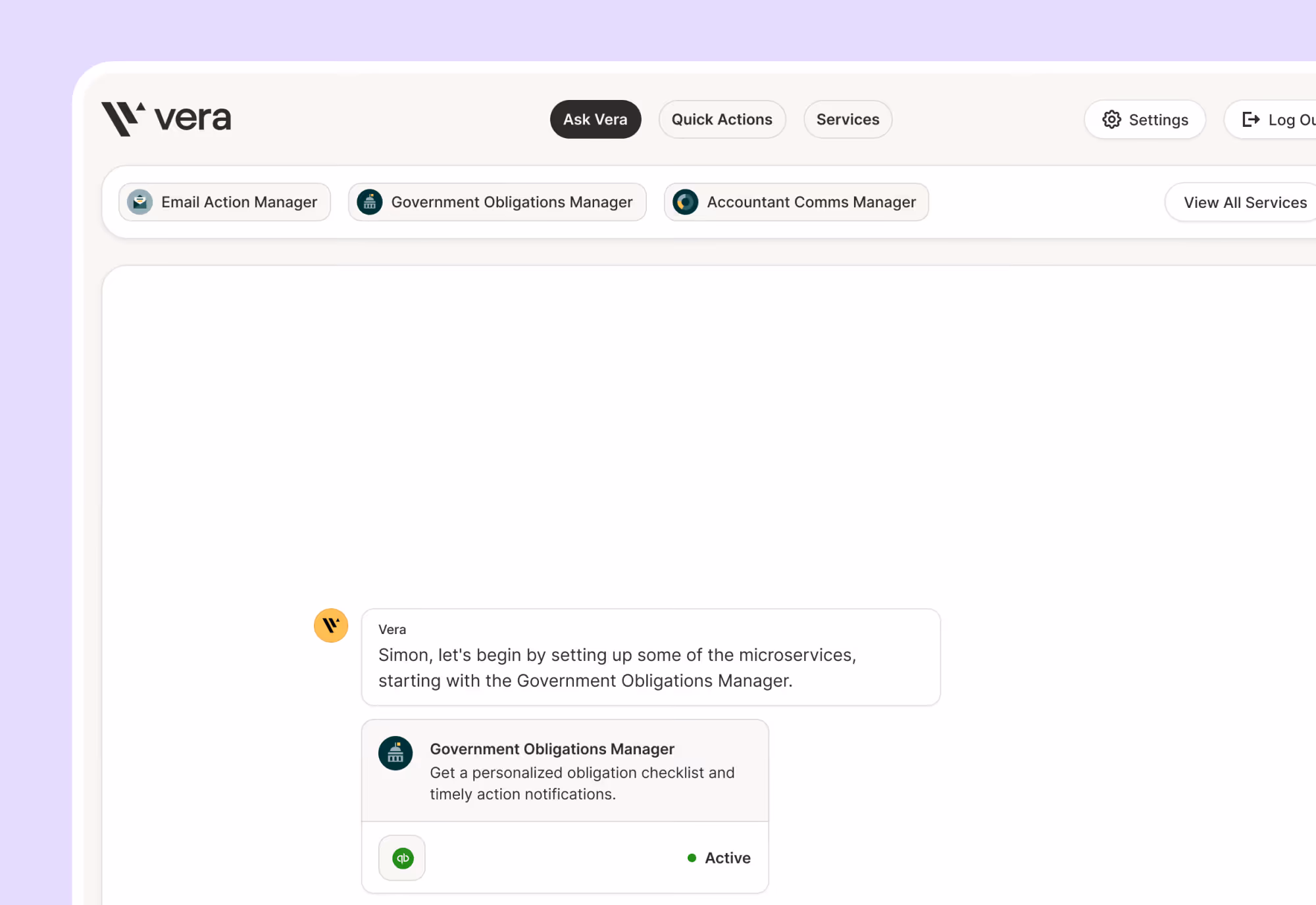
Task: Click the QuickBooks integration icon
Action: click(x=402, y=858)
